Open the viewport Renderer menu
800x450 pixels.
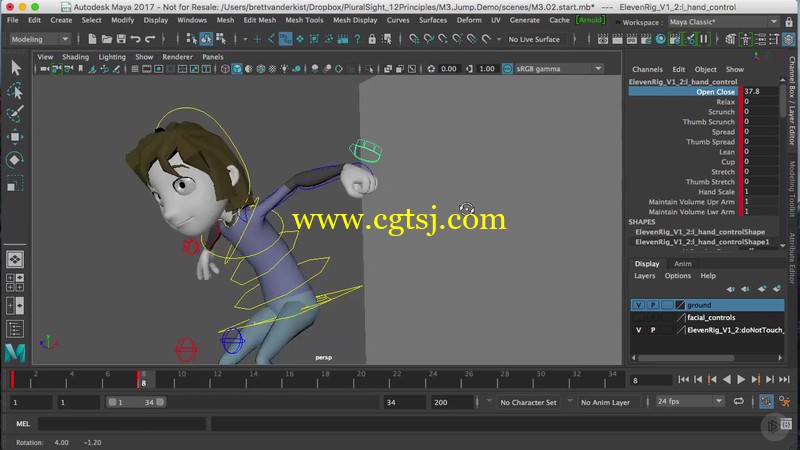pyautogui.click(x=177, y=57)
